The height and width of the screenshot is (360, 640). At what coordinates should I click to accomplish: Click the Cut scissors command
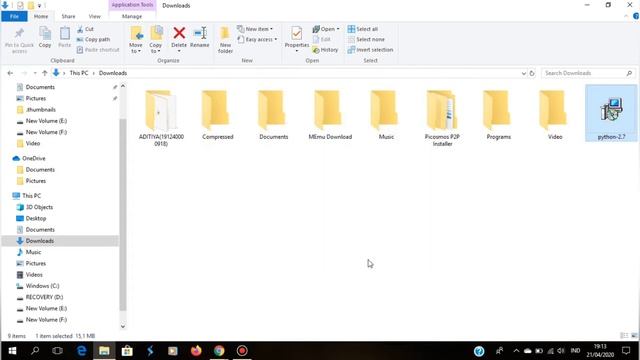85,29
